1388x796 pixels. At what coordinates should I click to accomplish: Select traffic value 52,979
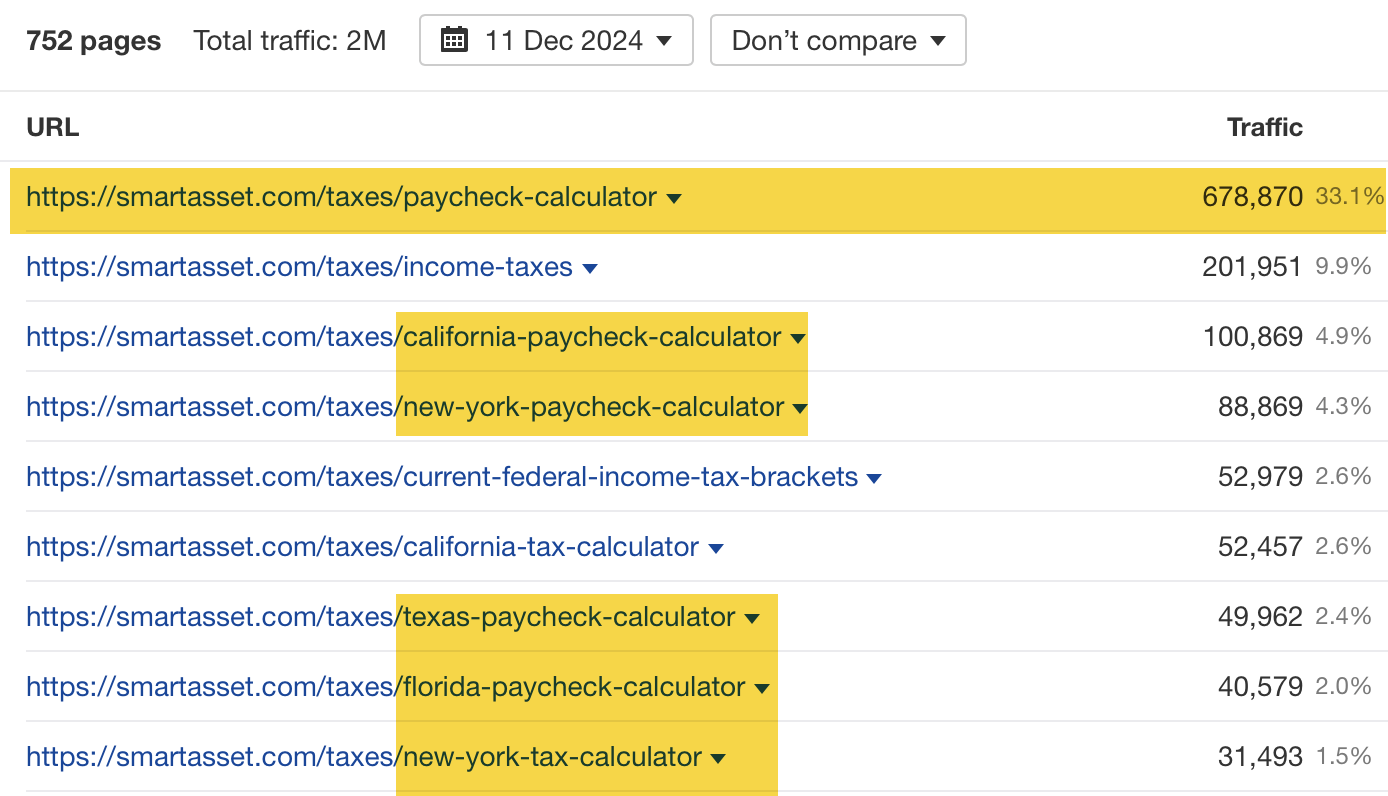[1260, 477]
